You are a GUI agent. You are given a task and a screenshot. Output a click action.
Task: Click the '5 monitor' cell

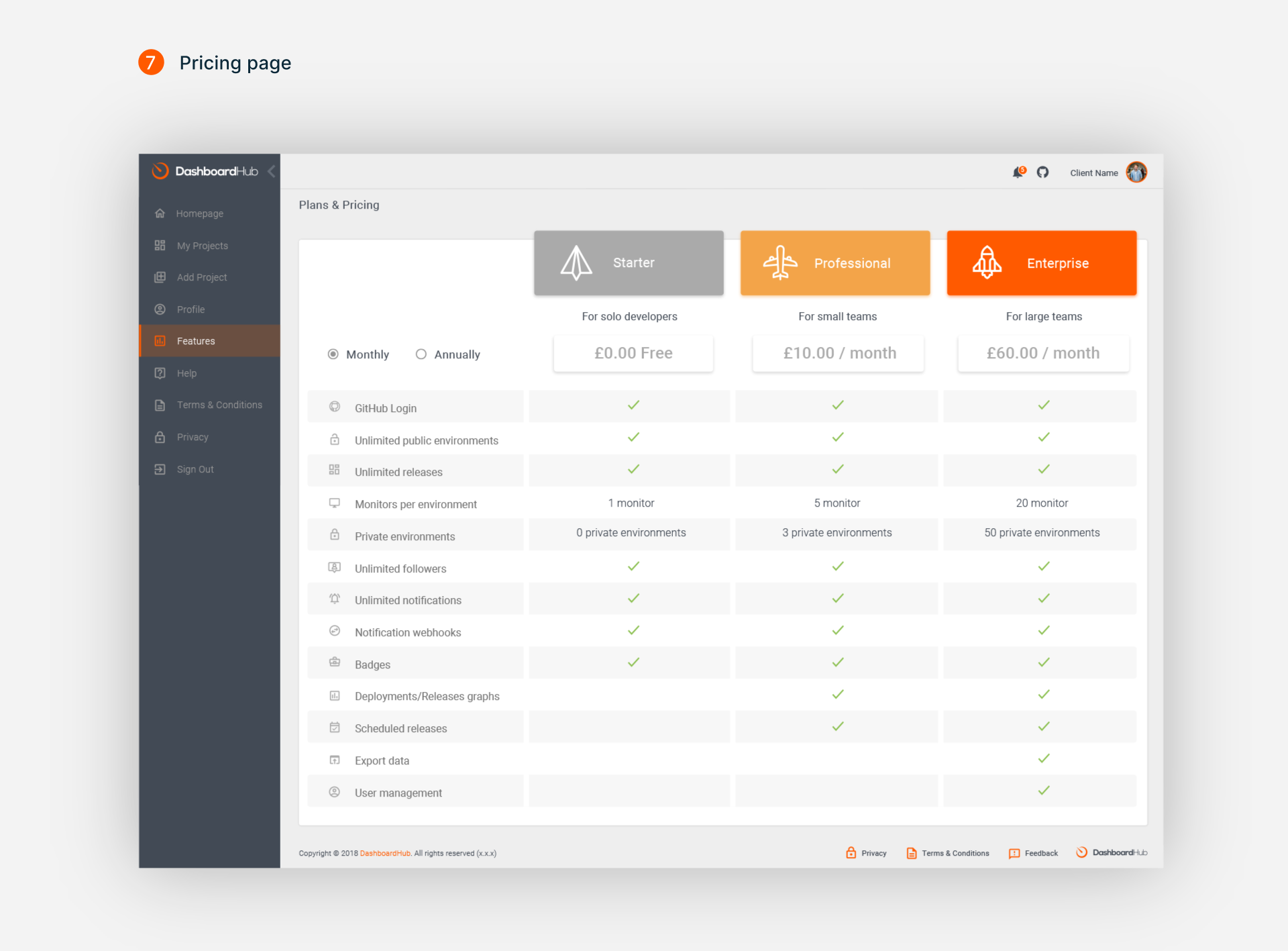[x=837, y=503]
